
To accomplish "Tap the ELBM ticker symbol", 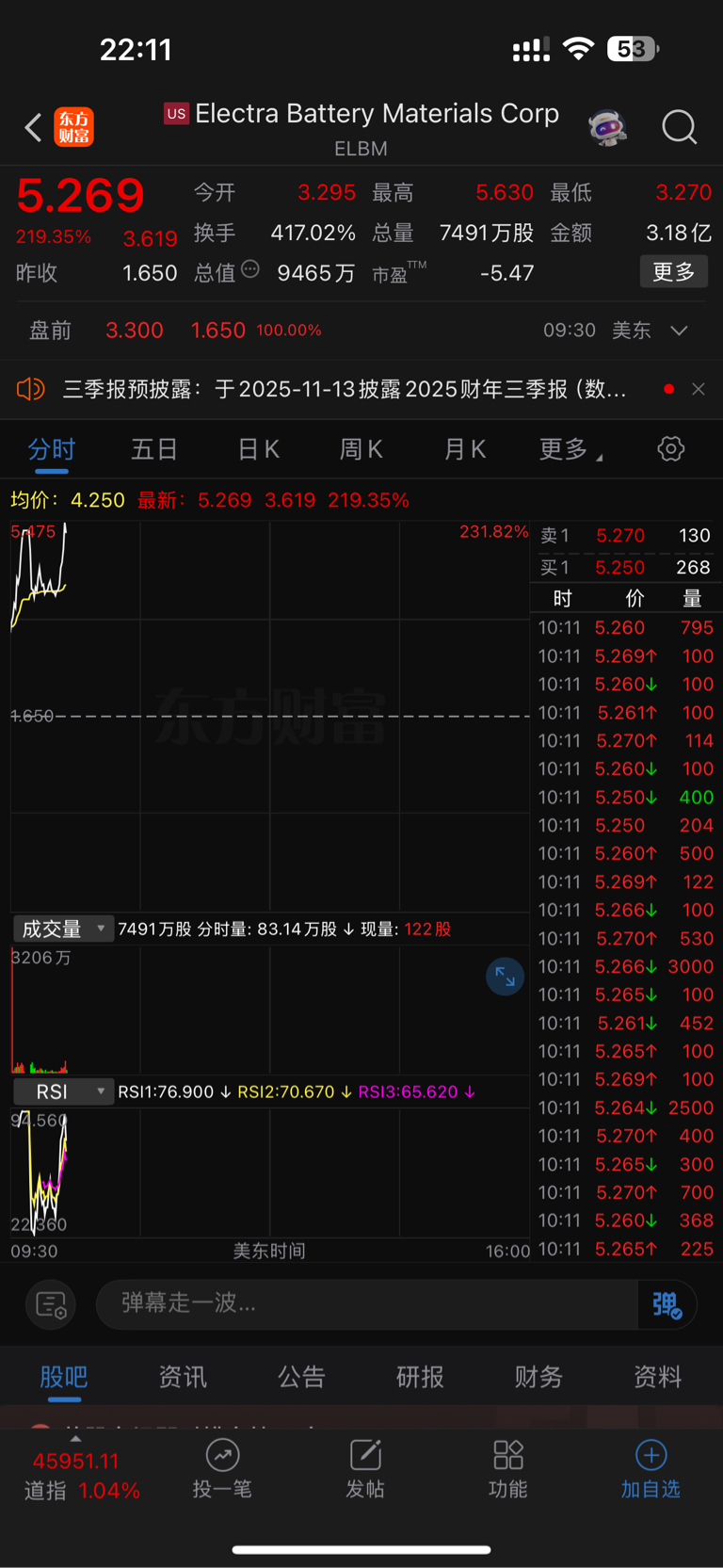I will 361,149.
